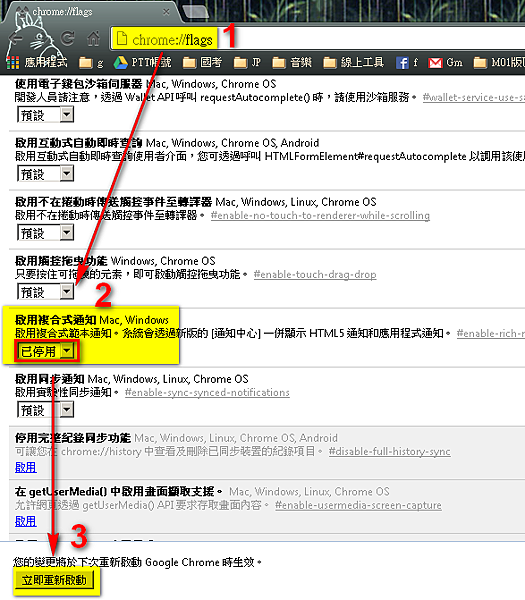Click #enable-touch-drag-drop link

[315, 274]
